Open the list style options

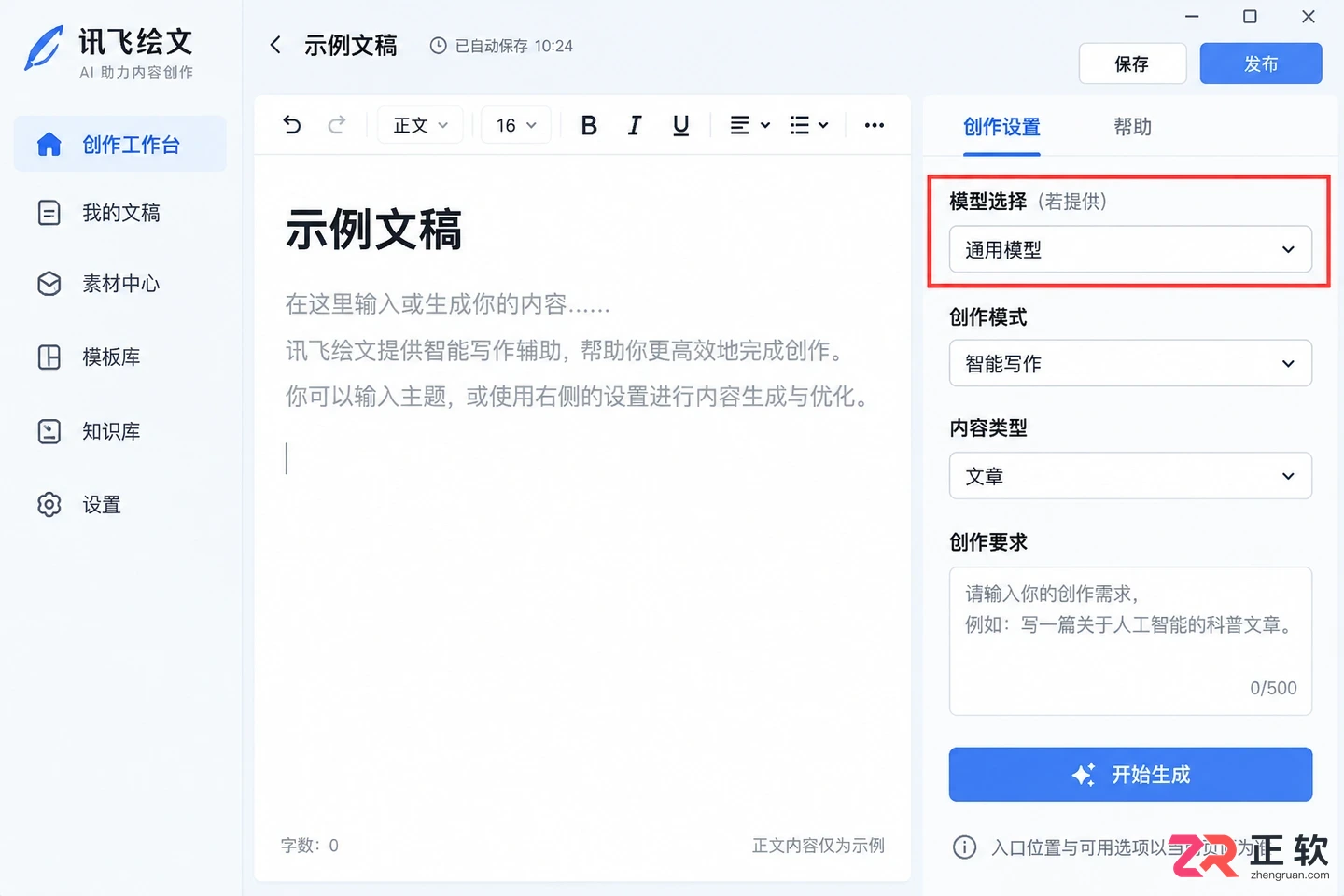pos(809,125)
